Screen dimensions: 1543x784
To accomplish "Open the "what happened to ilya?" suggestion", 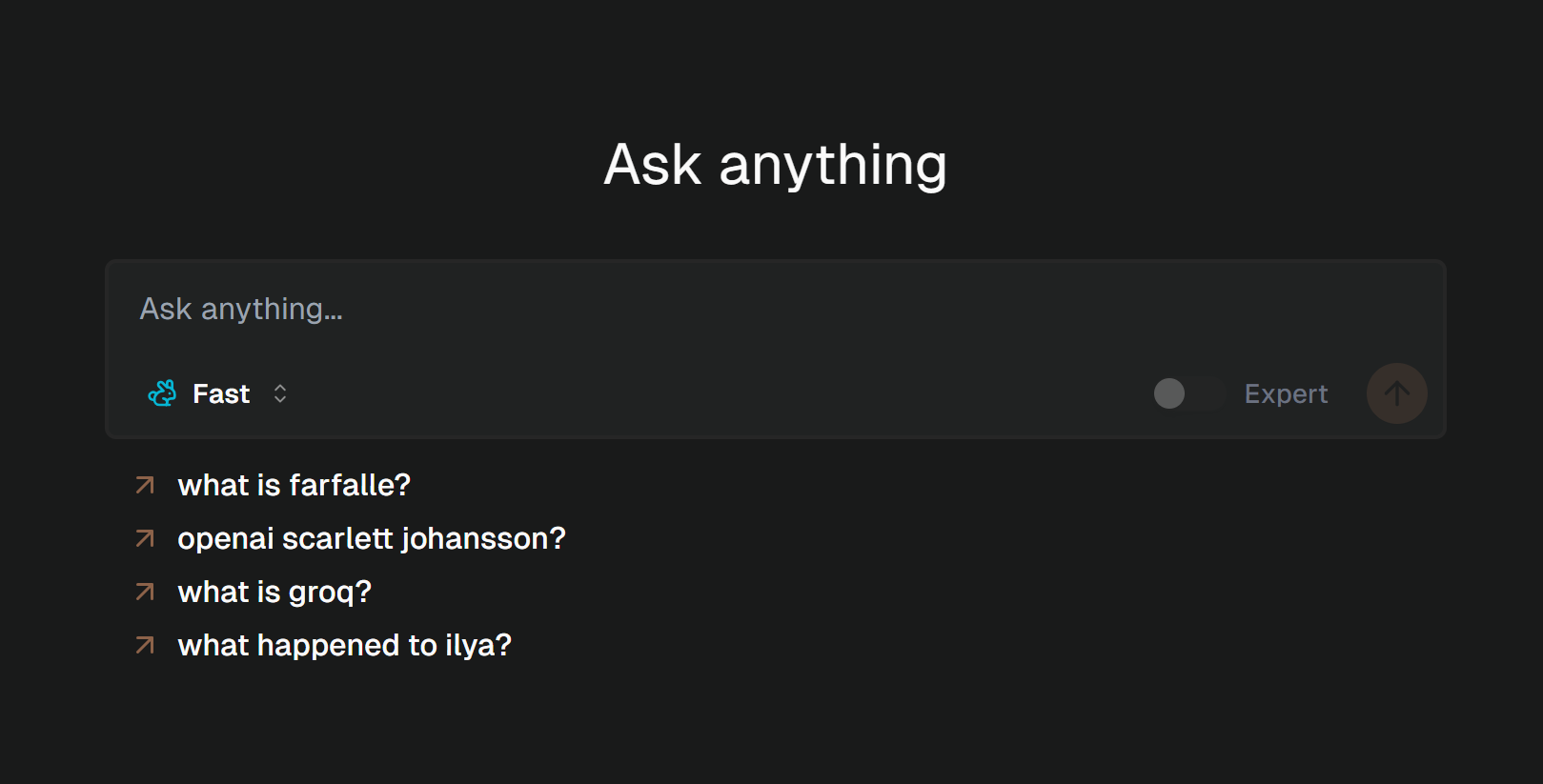I will [x=345, y=646].
